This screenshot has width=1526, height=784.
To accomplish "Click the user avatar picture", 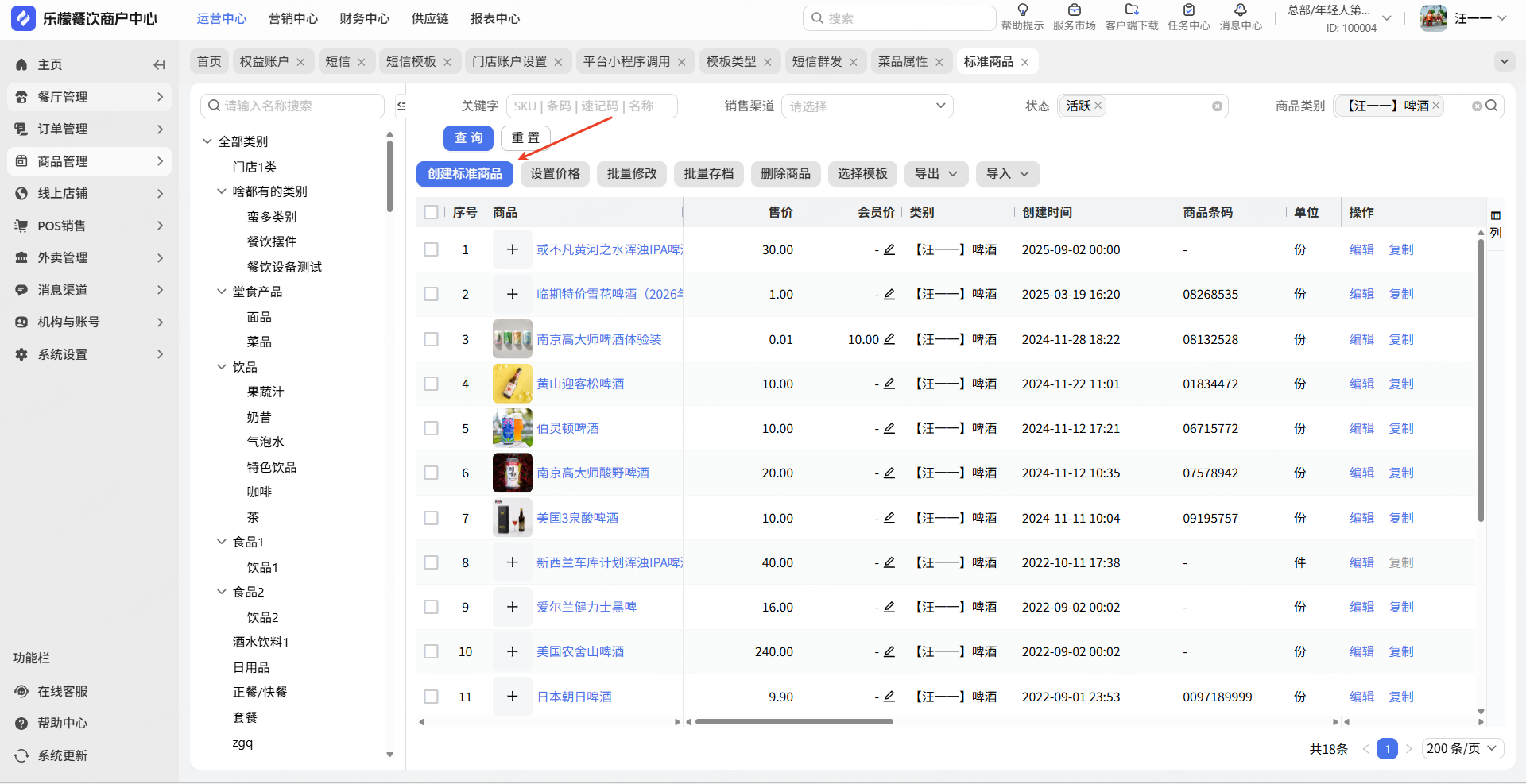I will point(1434,18).
